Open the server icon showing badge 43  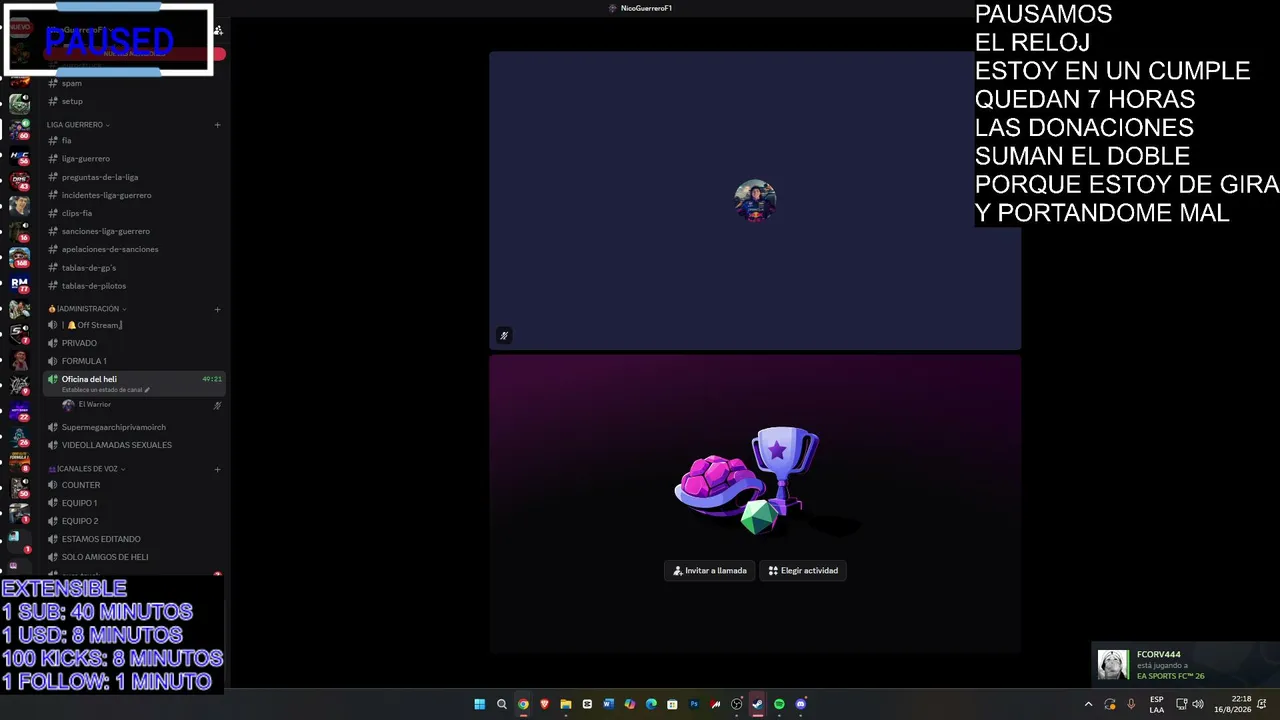tap(19, 181)
